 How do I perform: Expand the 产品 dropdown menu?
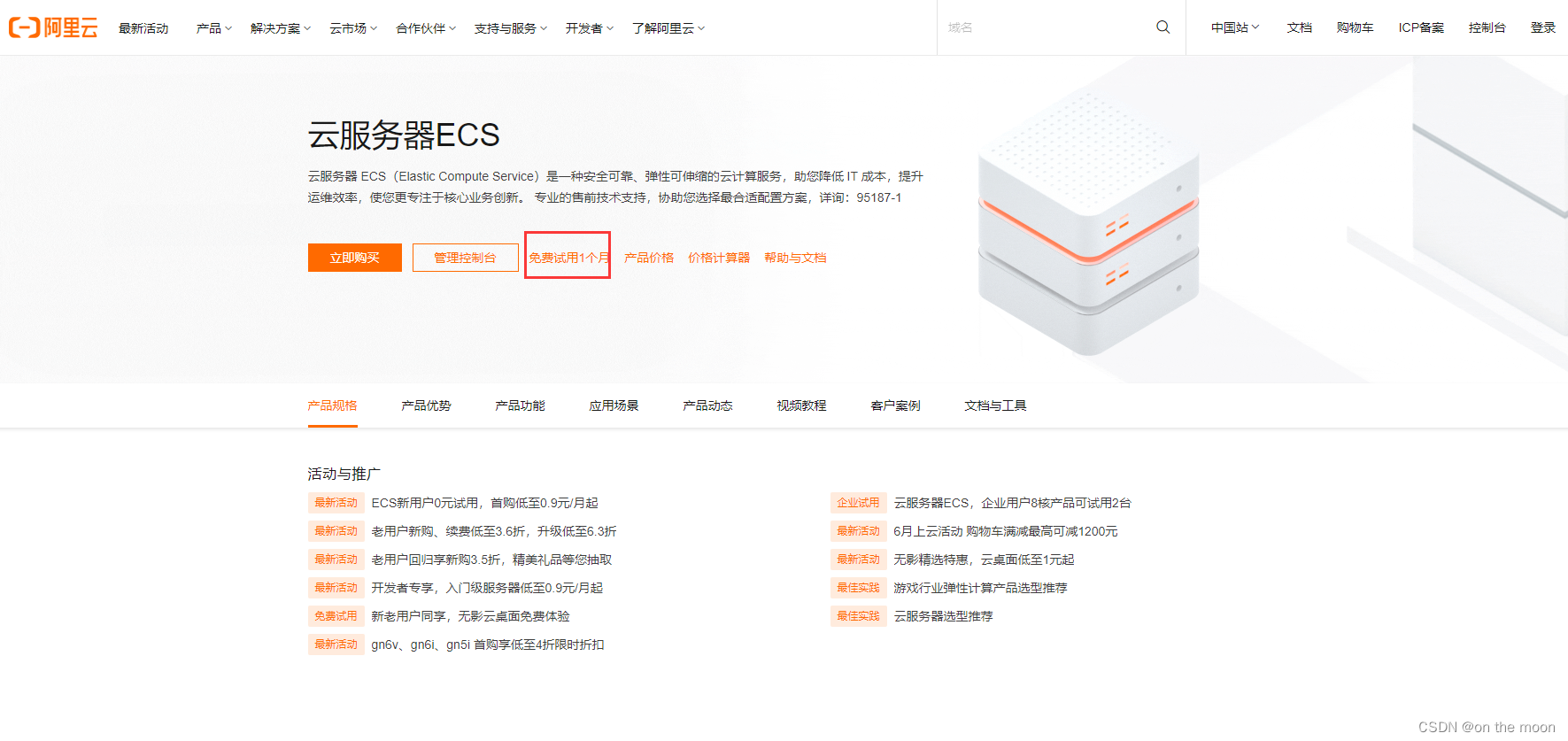point(213,28)
